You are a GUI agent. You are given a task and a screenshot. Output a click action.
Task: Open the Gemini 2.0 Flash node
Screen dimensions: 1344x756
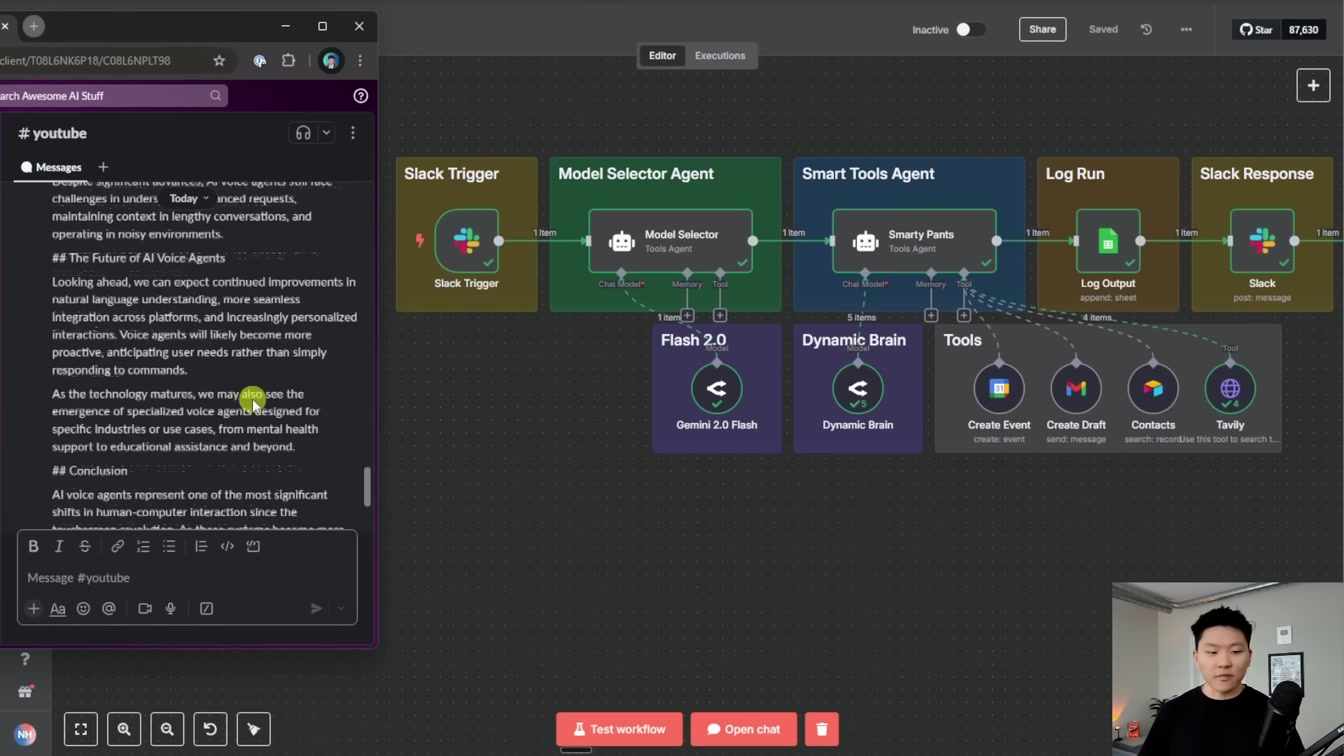716,388
